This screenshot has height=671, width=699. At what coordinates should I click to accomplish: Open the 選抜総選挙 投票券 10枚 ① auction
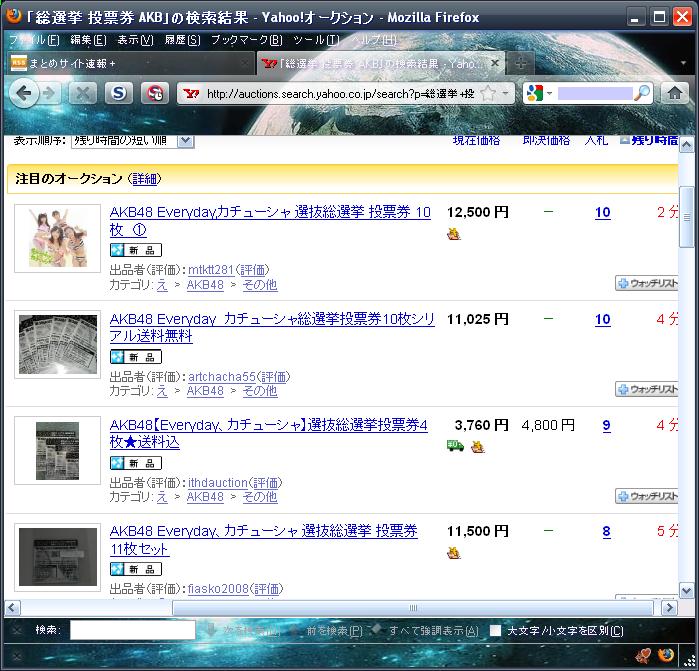(270, 221)
